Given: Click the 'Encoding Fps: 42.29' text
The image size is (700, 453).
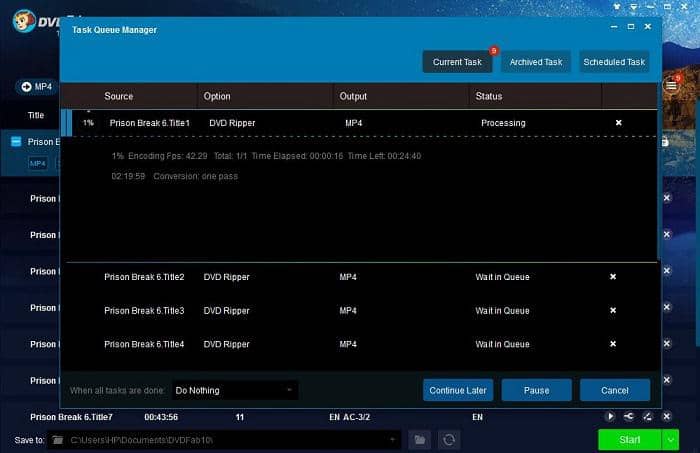Looking at the screenshot, I should point(168,156).
